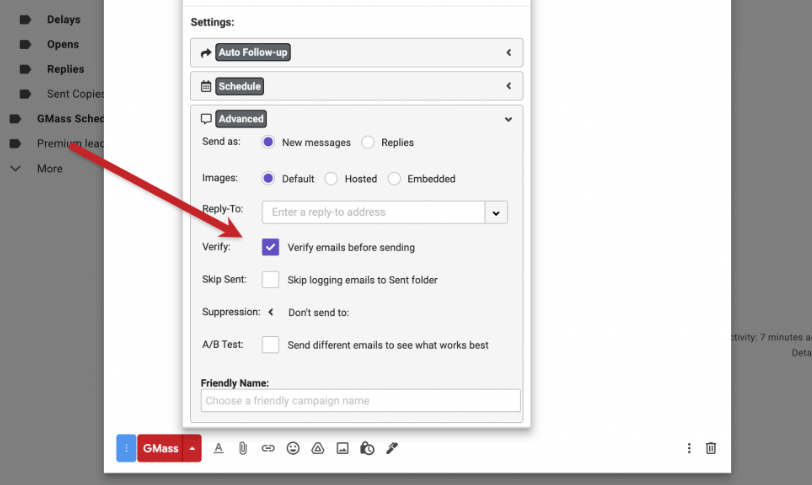812x485 pixels.
Task: Open the Delays label
Action: click(x=64, y=20)
